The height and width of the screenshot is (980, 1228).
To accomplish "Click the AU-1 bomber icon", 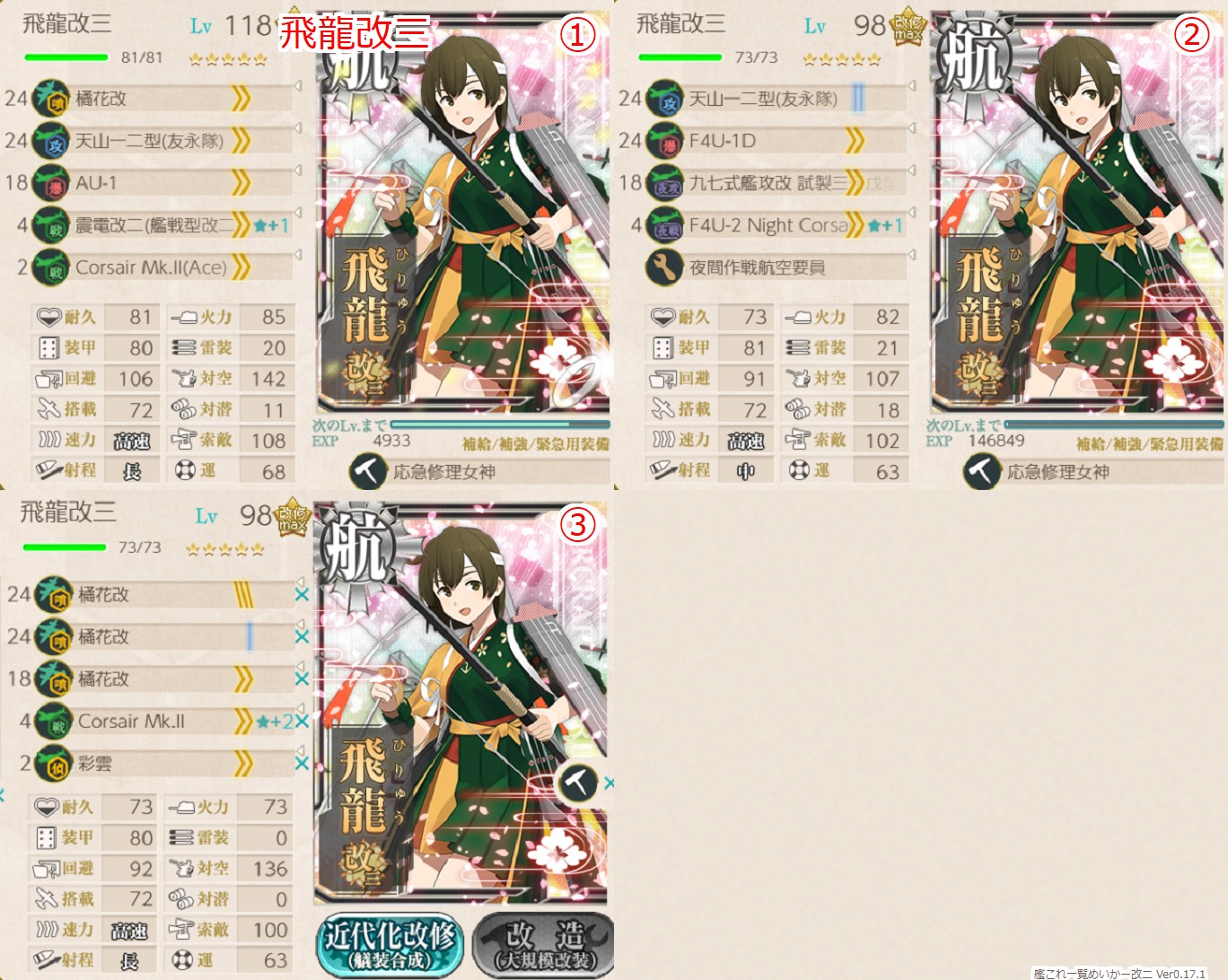I will coord(50,183).
